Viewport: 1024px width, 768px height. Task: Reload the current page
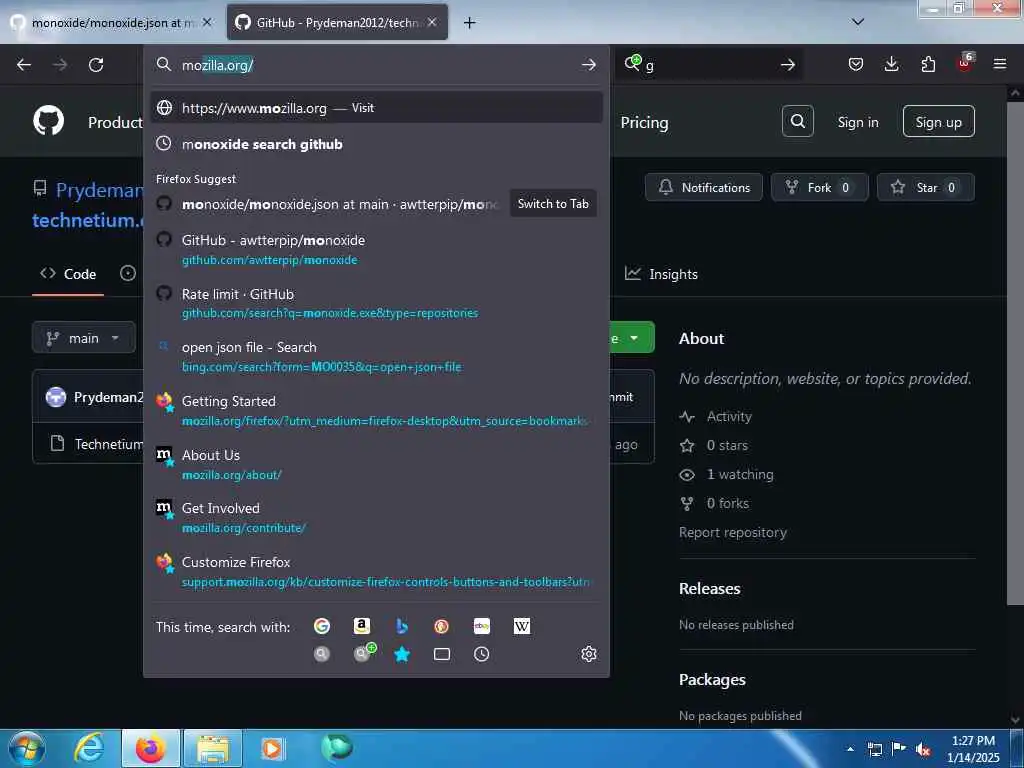[x=96, y=65]
